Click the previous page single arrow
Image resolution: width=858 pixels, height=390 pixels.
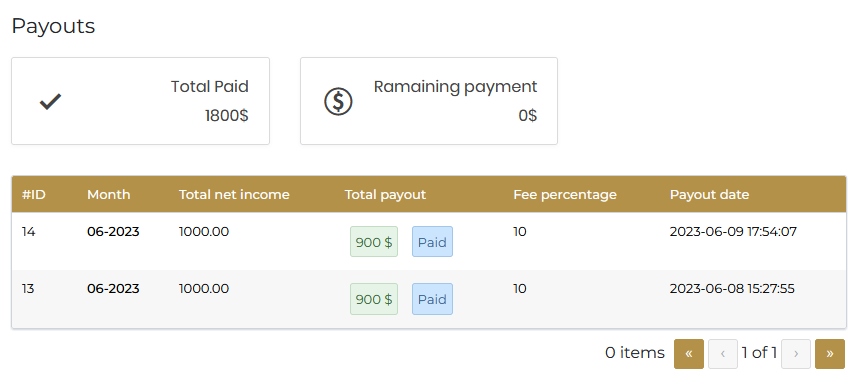(723, 354)
